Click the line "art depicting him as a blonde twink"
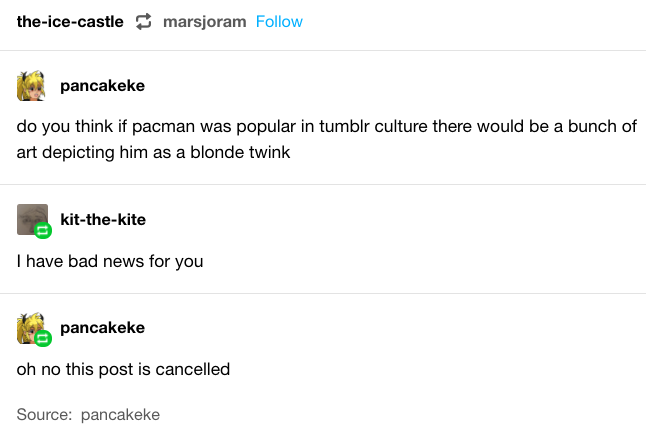The width and height of the screenshot is (646, 432). [x=152, y=154]
